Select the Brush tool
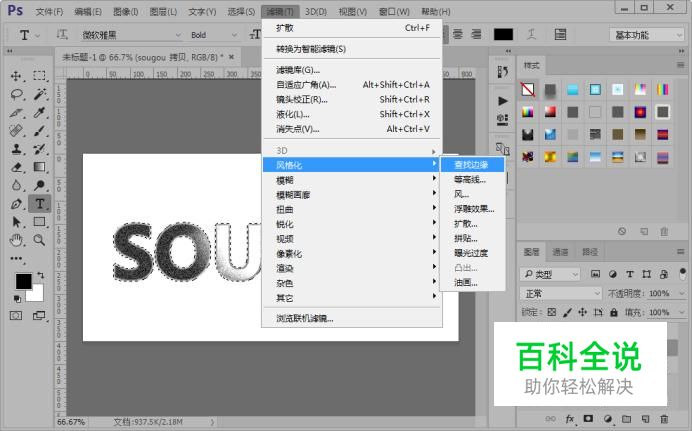692x431 pixels. pyautogui.click(x=39, y=131)
